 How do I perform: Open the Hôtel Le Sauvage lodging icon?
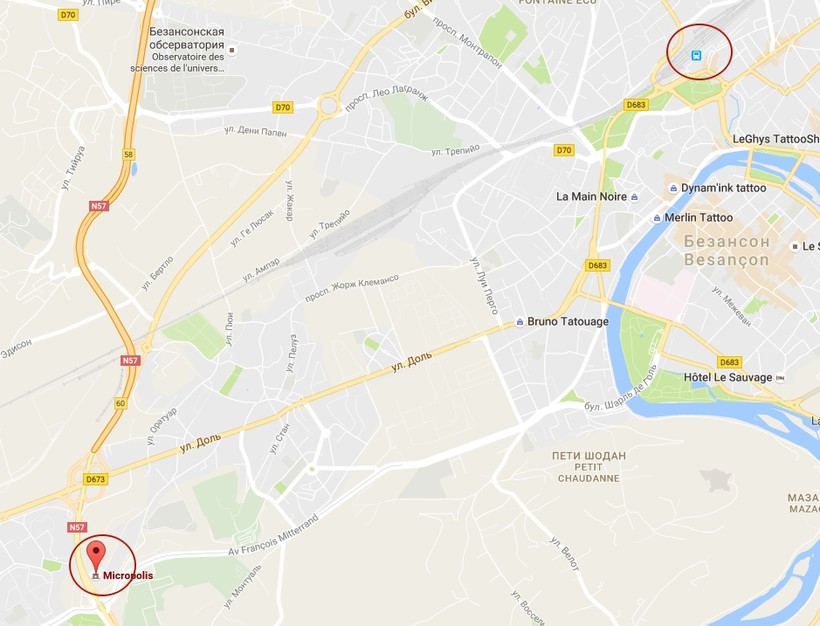coord(780,378)
